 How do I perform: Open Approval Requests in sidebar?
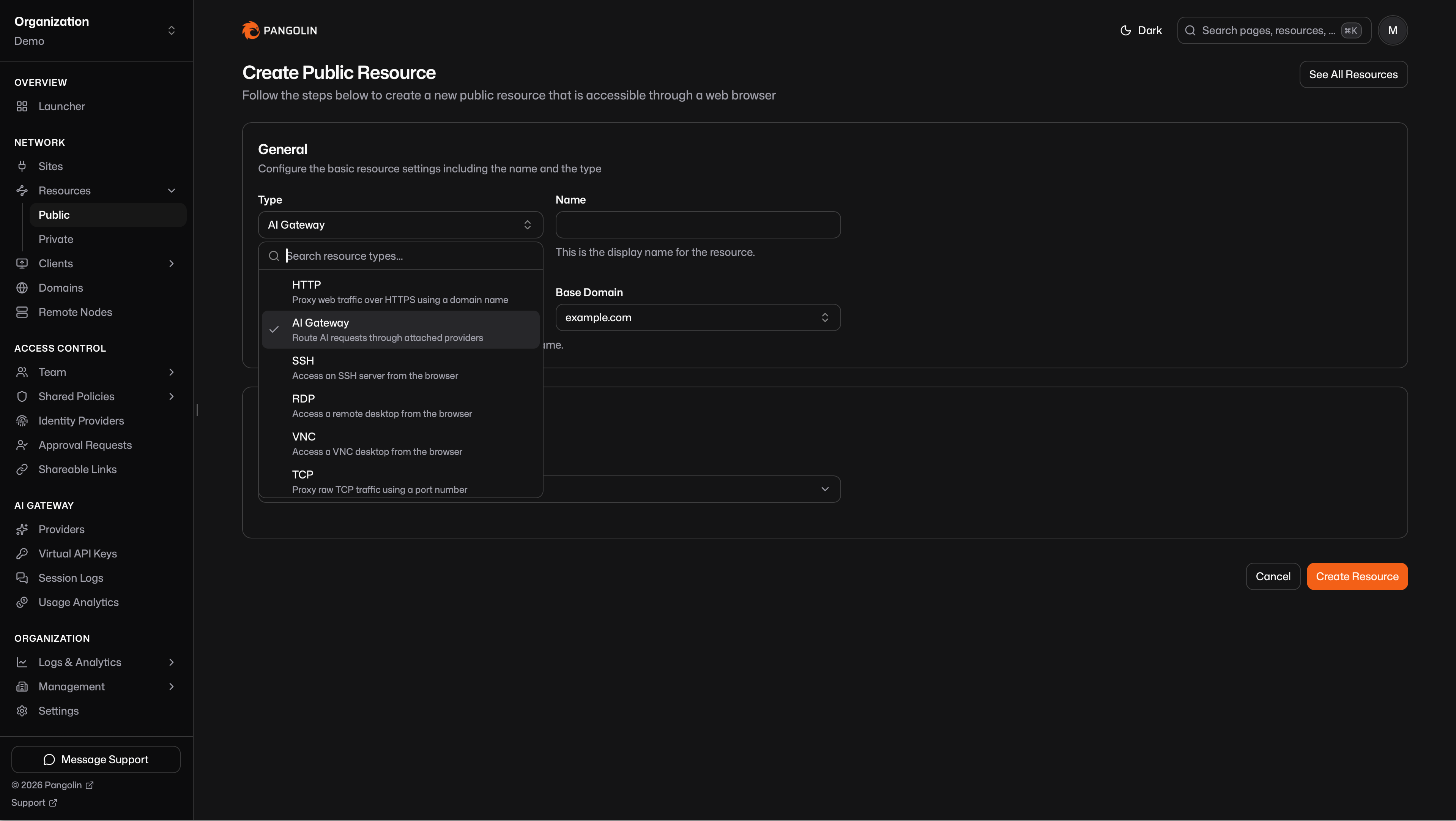(x=96, y=445)
